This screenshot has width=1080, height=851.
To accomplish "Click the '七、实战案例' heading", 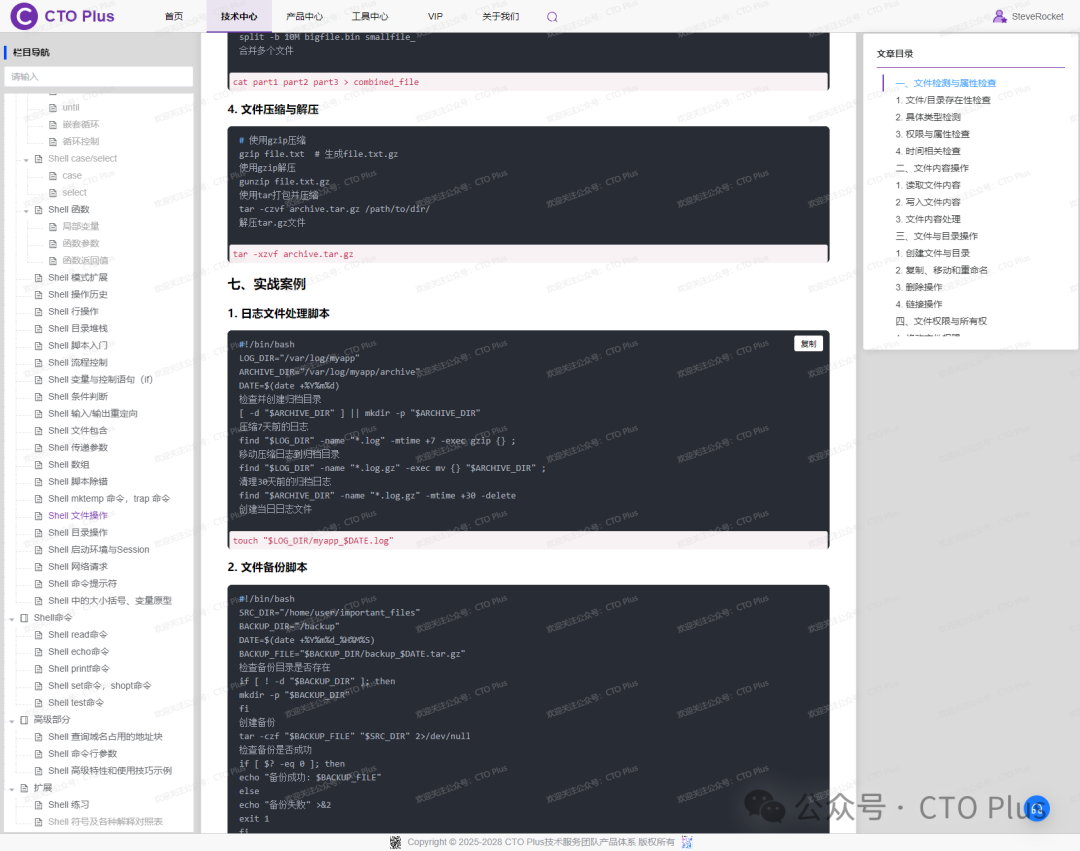I will tap(267, 284).
